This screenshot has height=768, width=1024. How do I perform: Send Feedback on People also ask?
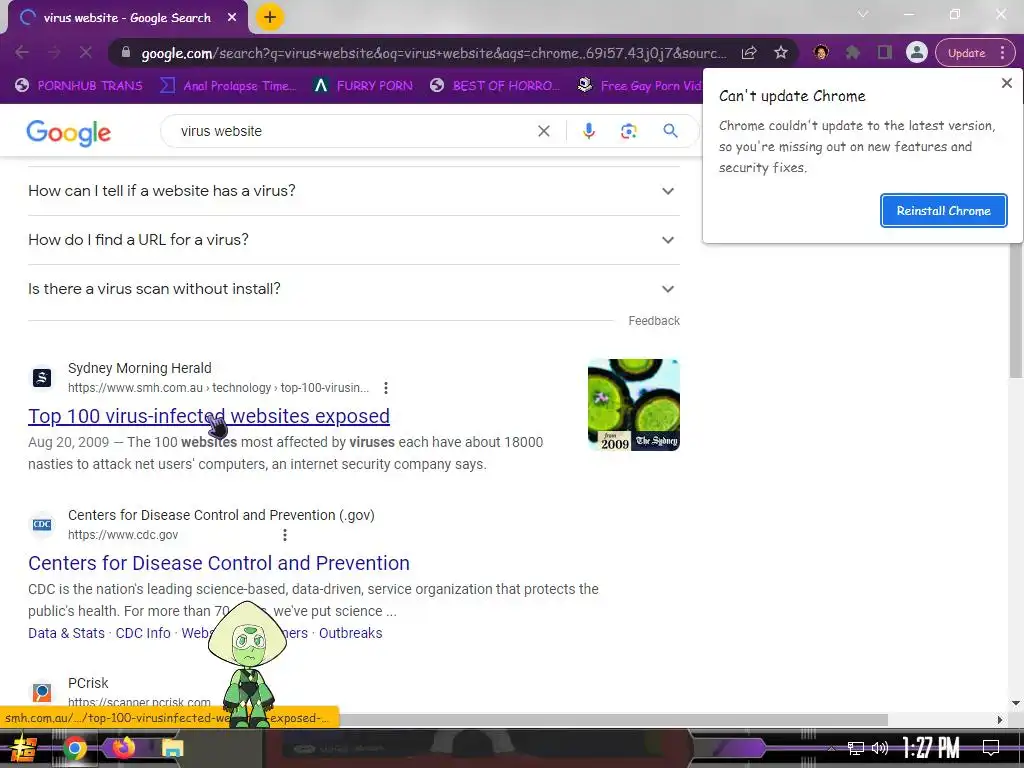(654, 321)
